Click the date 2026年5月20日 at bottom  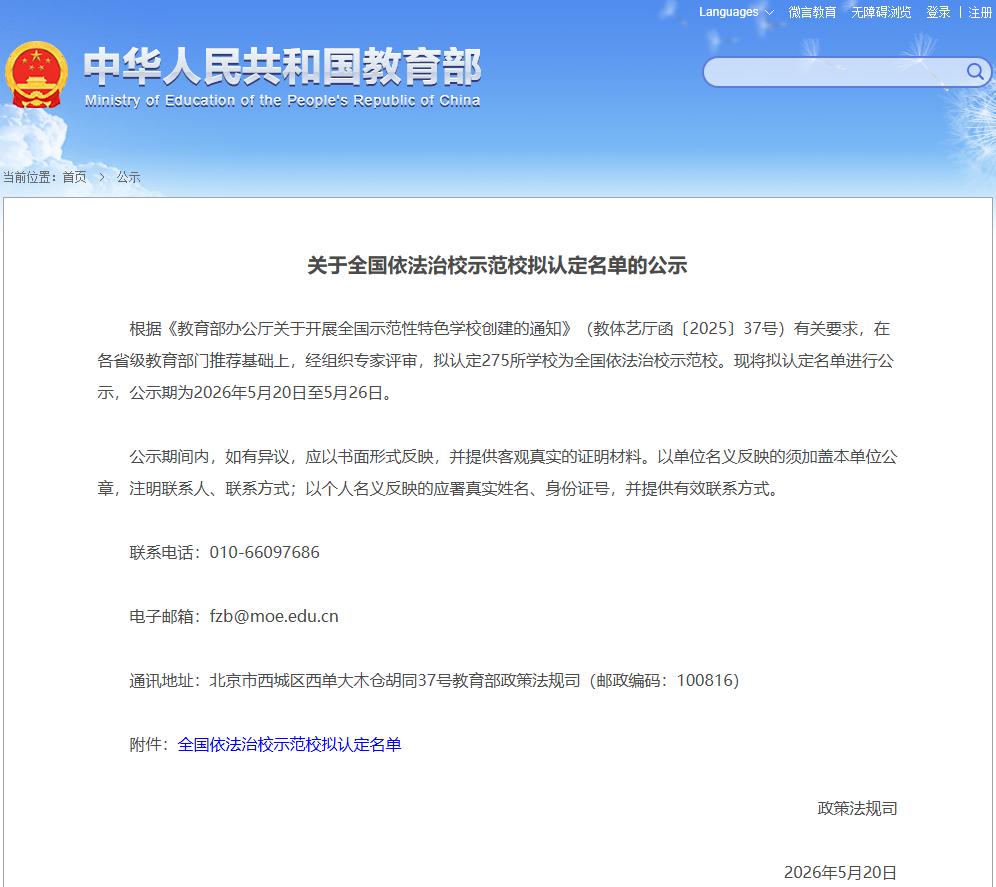[x=840, y=872]
